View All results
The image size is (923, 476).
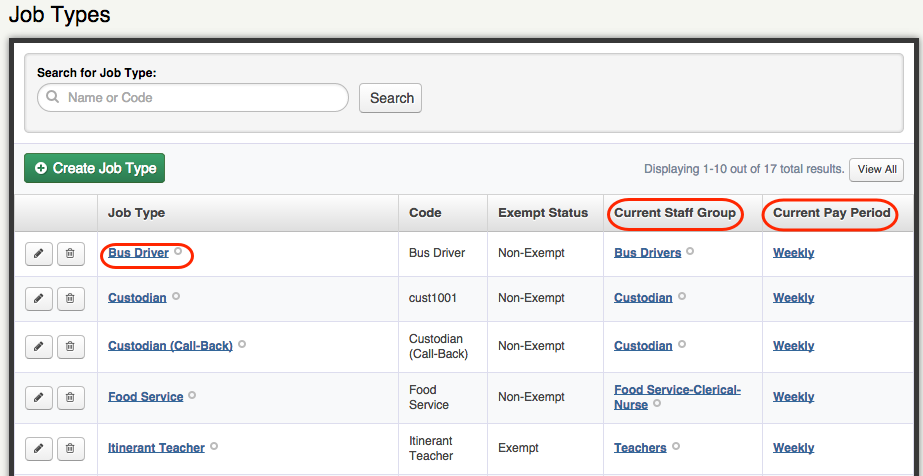tap(876, 169)
